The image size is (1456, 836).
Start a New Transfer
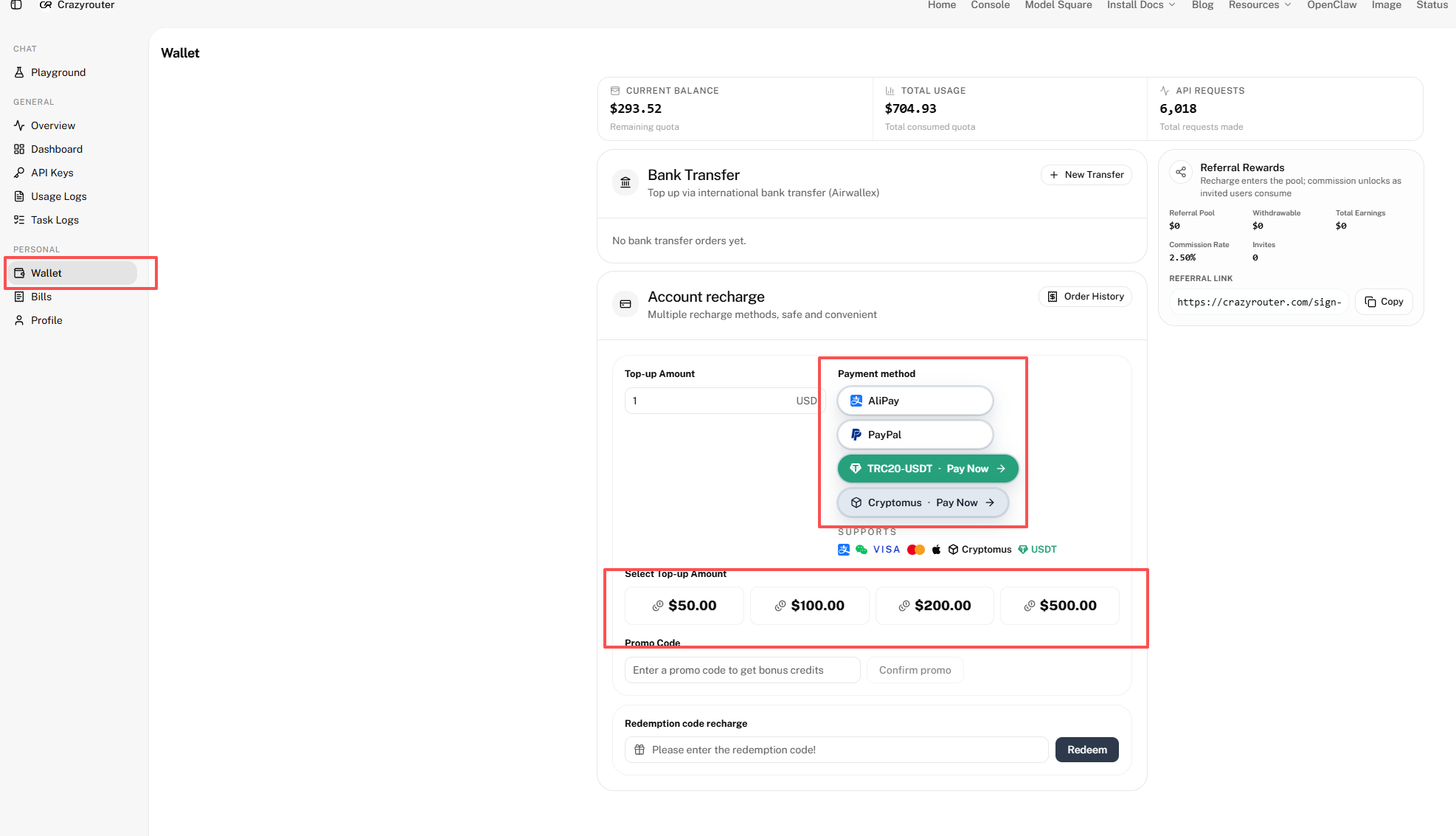1086,175
